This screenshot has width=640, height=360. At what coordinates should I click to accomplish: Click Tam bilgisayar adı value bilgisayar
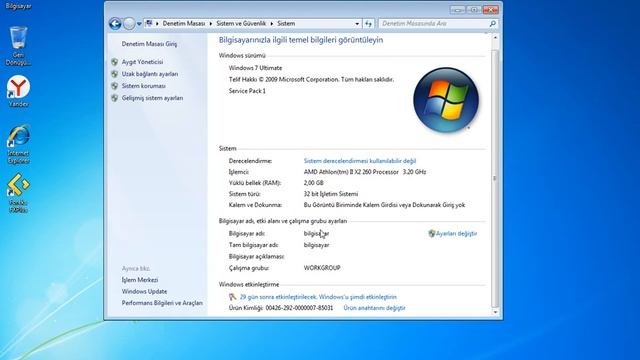tap(316, 245)
